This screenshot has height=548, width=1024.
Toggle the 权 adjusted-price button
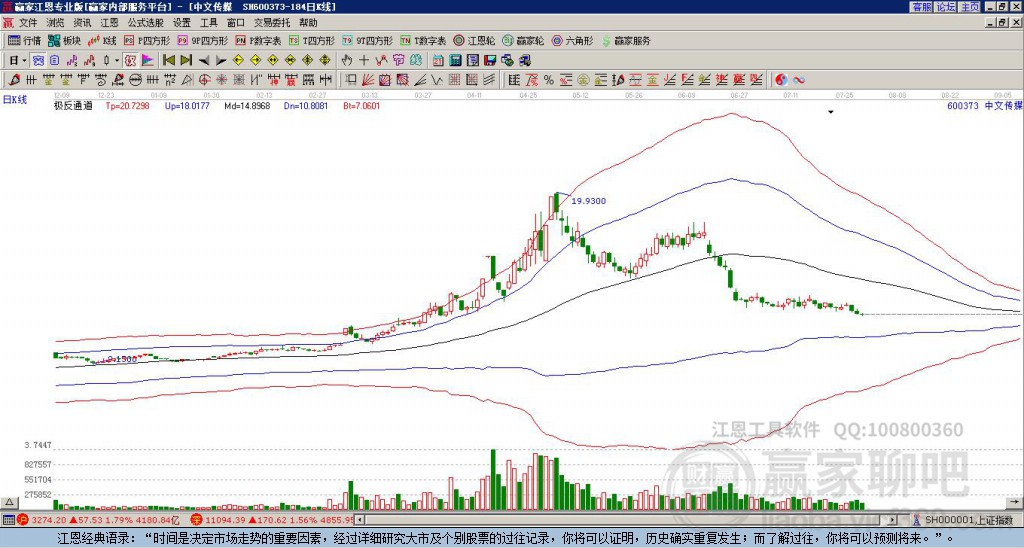pos(130,60)
